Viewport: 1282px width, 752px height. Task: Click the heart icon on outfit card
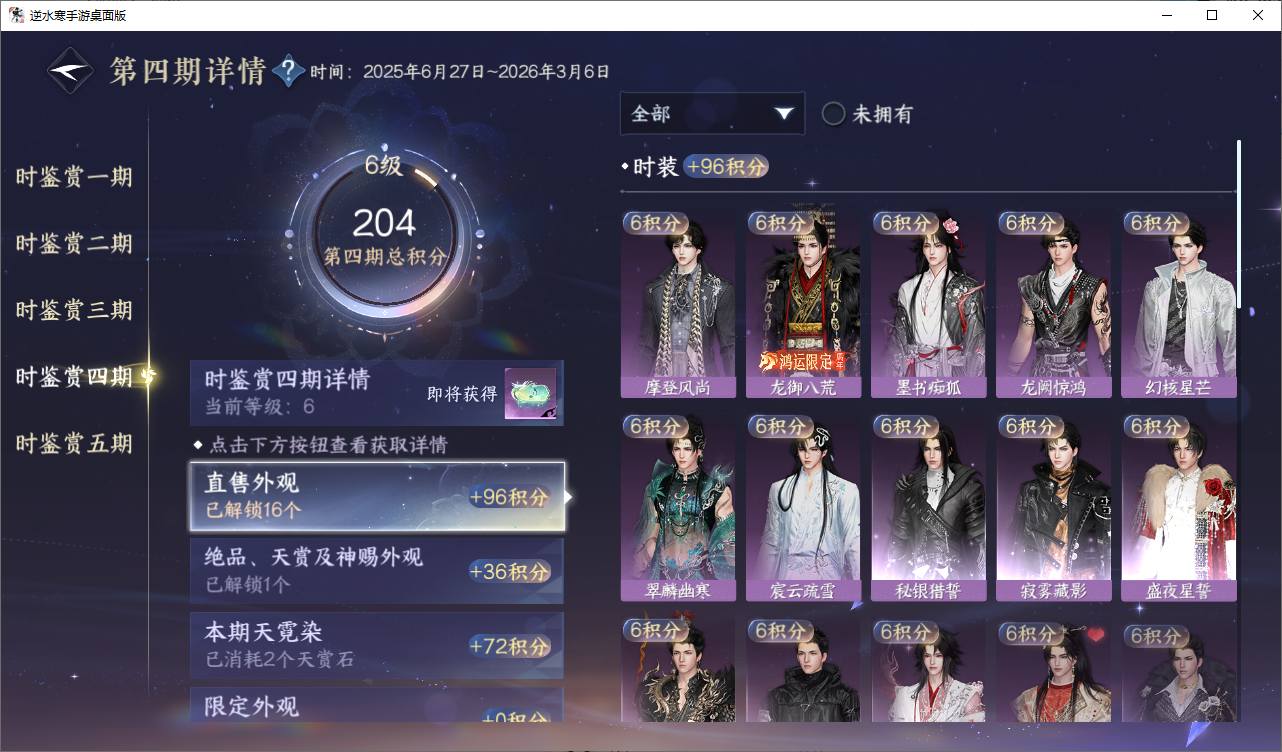pyautogui.click(x=1096, y=634)
